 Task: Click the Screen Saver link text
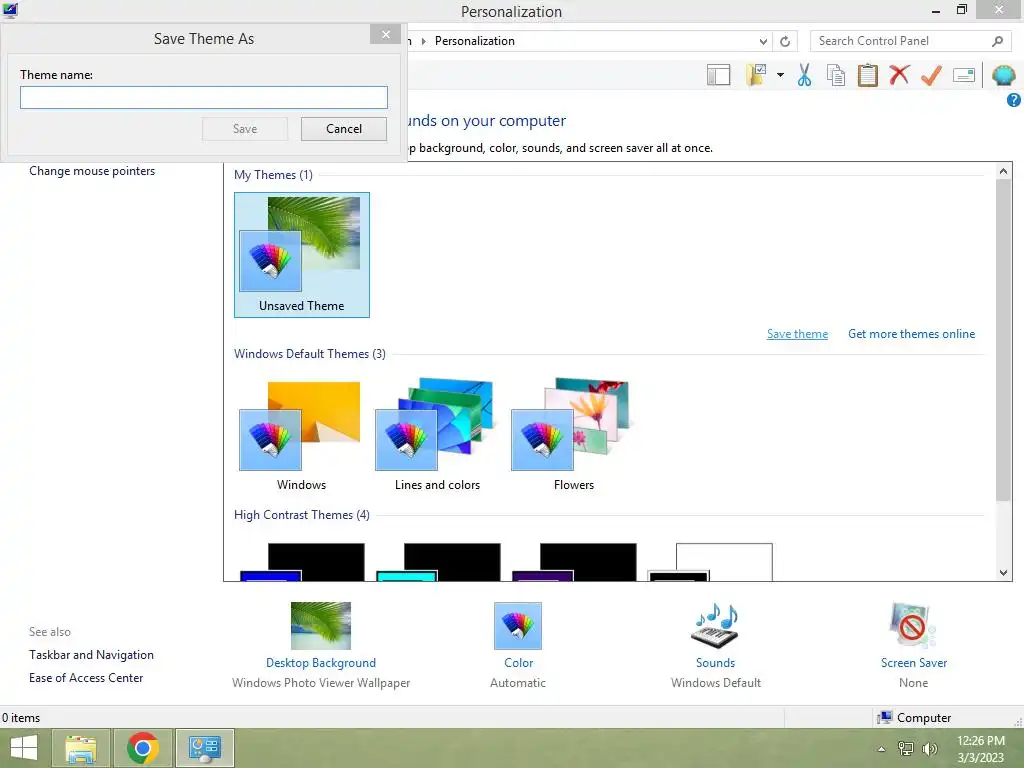point(914,663)
